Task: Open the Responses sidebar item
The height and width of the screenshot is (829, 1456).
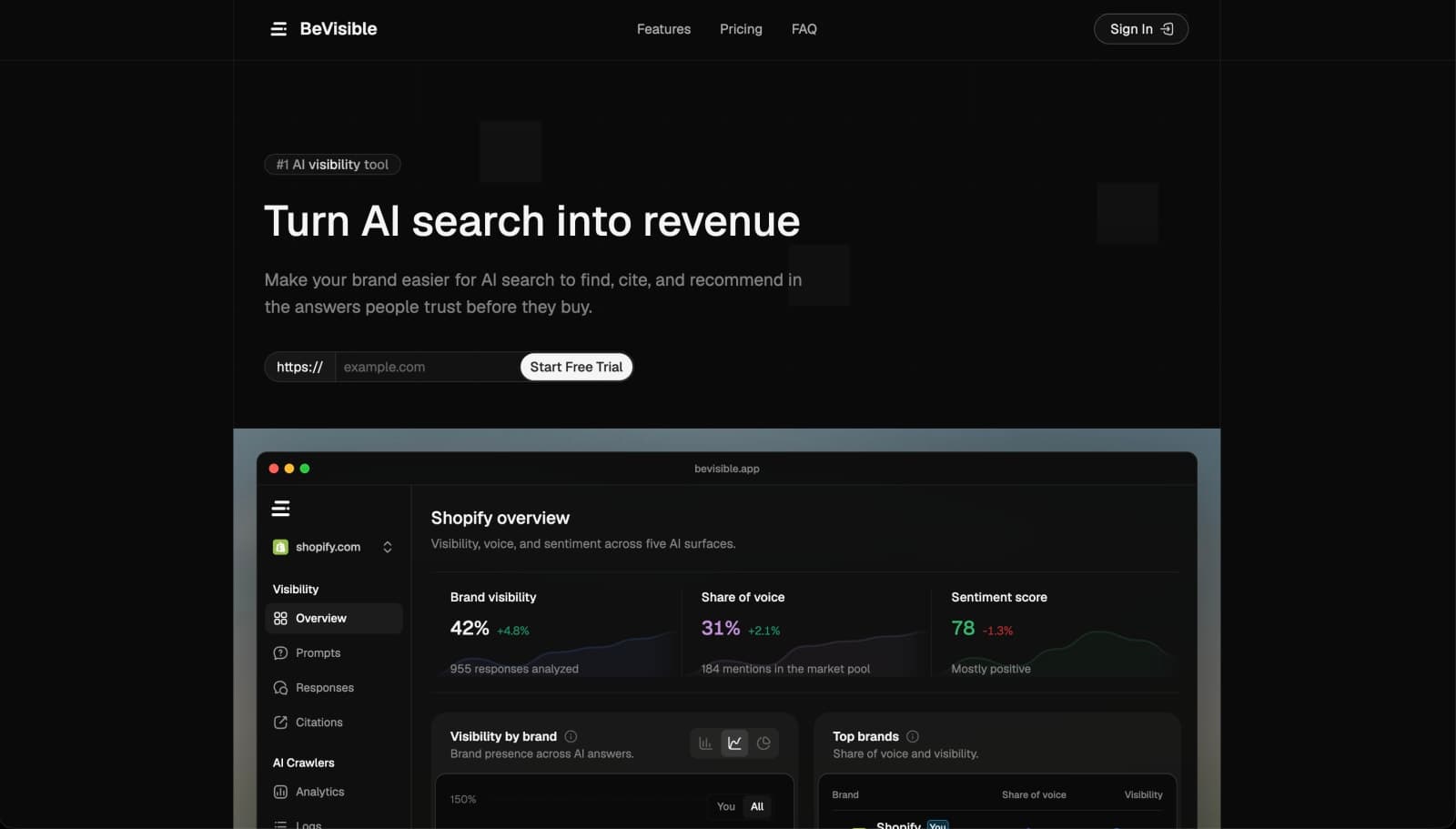Action: [334, 688]
